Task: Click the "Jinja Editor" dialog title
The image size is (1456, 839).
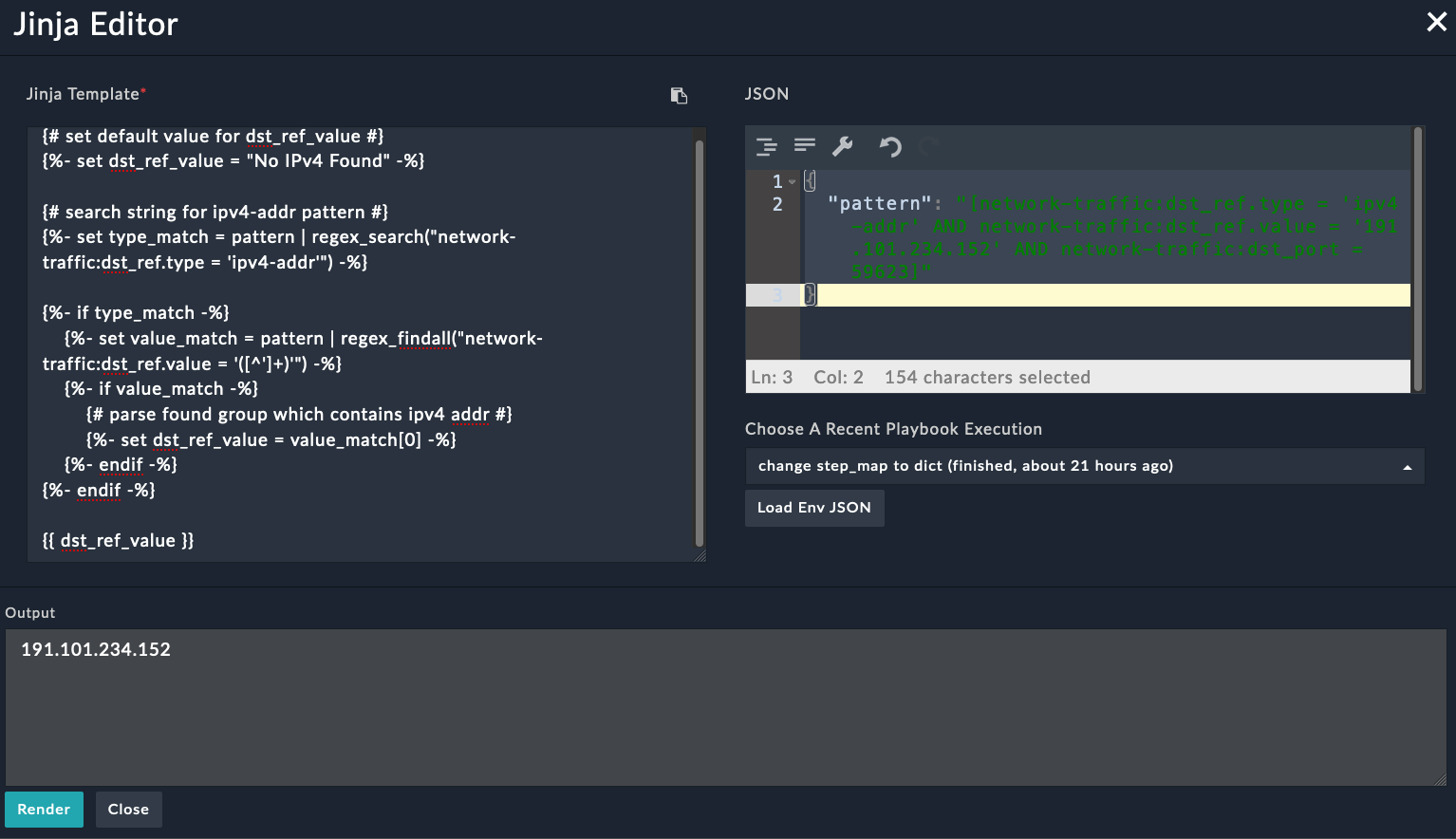Action: click(x=95, y=25)
